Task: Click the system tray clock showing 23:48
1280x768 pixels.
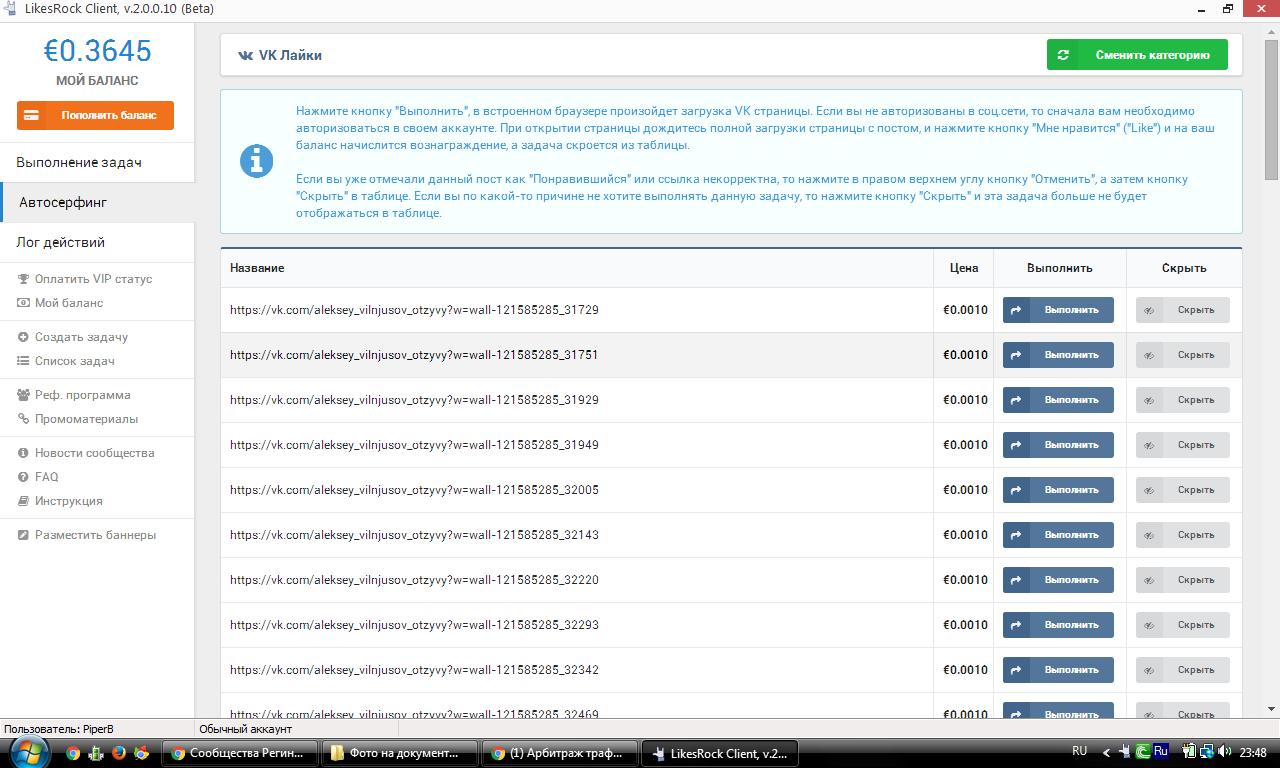Action: pyautogui.click(x=1253, y=752)
